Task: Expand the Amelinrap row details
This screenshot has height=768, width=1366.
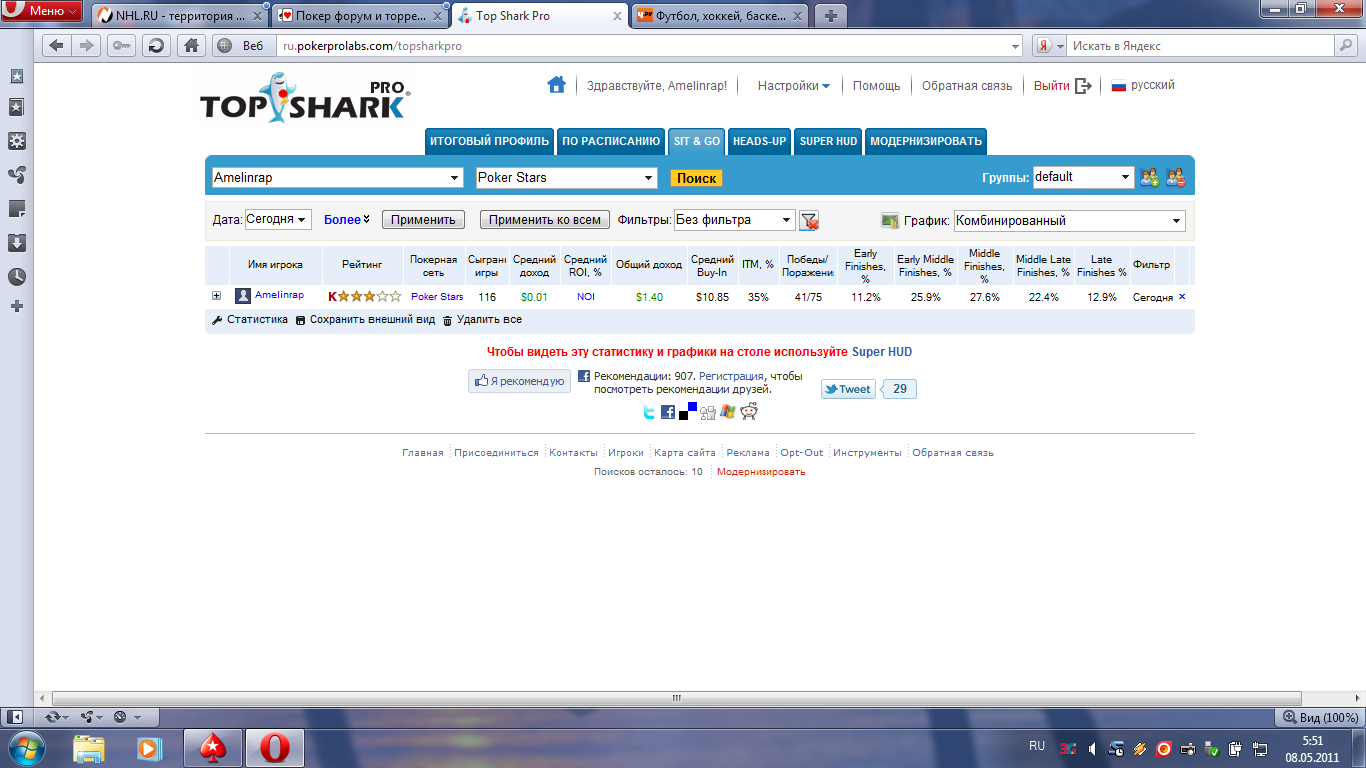Action: (216, 296)
